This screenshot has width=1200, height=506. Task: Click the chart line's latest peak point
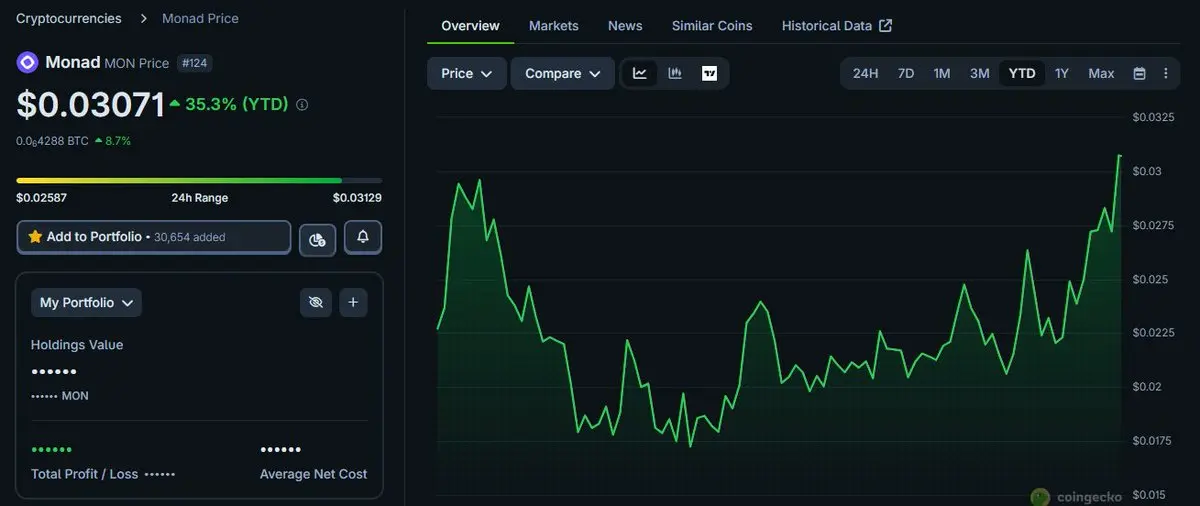(x=1119, y=155)
